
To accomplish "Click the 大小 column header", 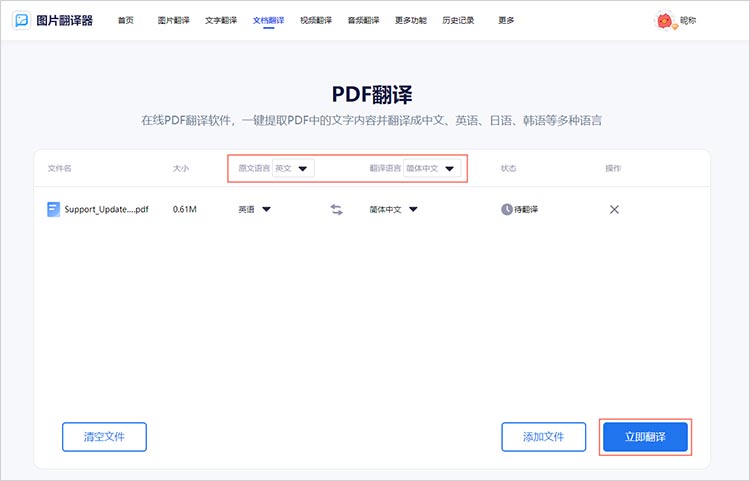I will click(x=181, y=168).
